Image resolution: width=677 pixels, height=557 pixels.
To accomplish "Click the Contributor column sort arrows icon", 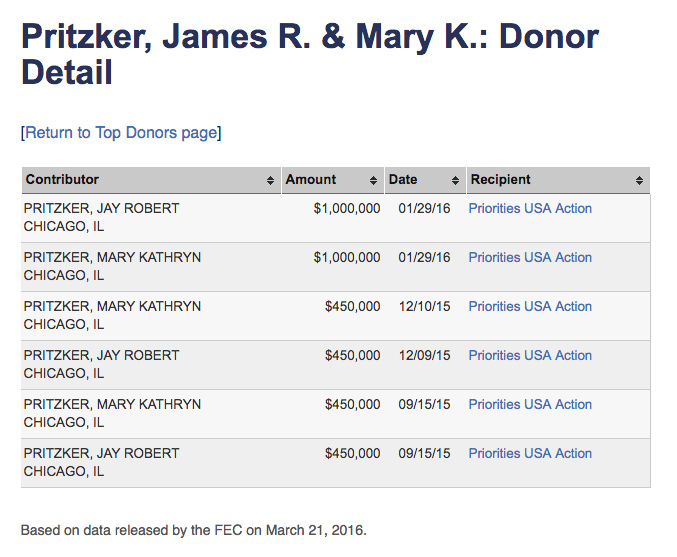I will 271,181.
